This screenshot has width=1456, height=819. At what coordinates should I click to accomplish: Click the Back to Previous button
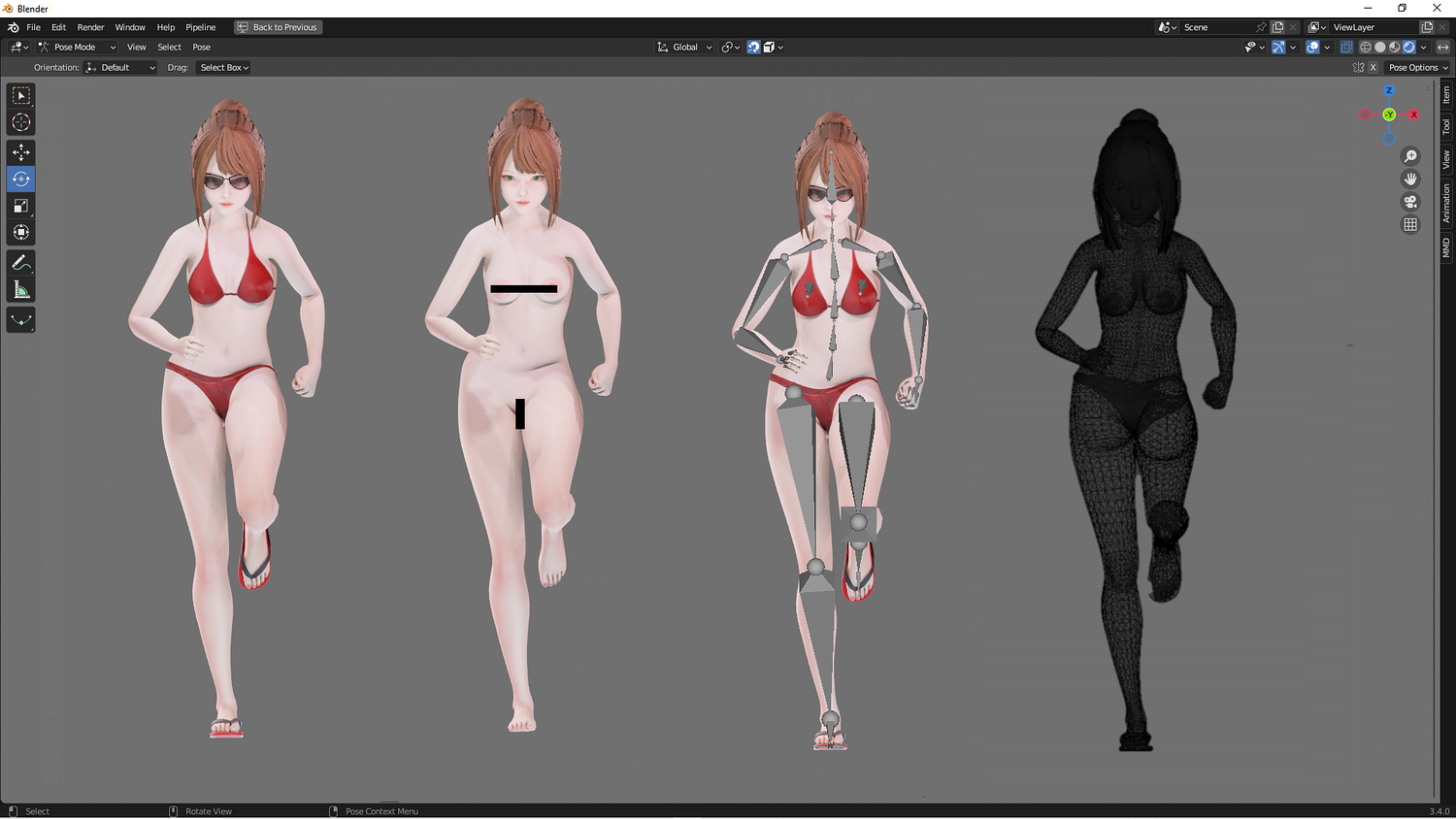tap(278, 27)
